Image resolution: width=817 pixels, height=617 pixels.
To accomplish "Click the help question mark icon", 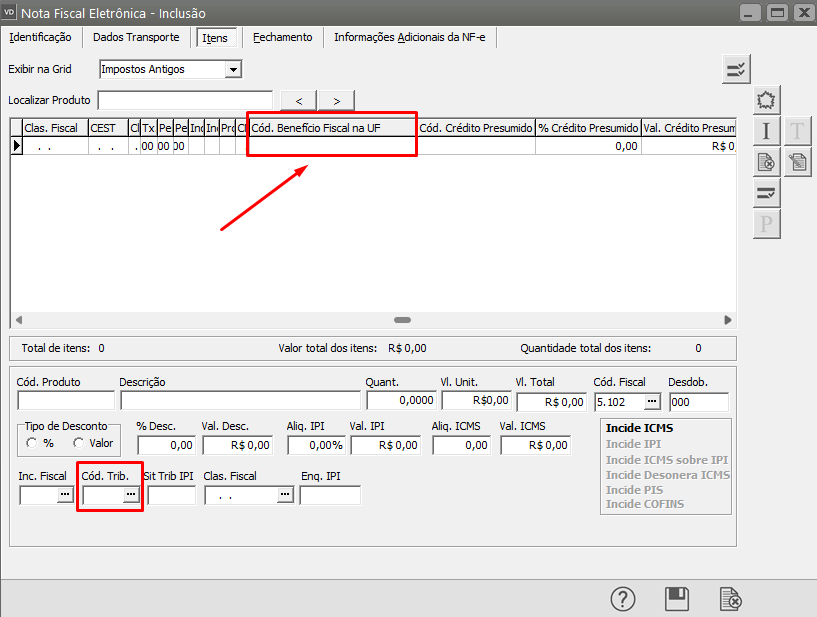I will tap(623, 599).
